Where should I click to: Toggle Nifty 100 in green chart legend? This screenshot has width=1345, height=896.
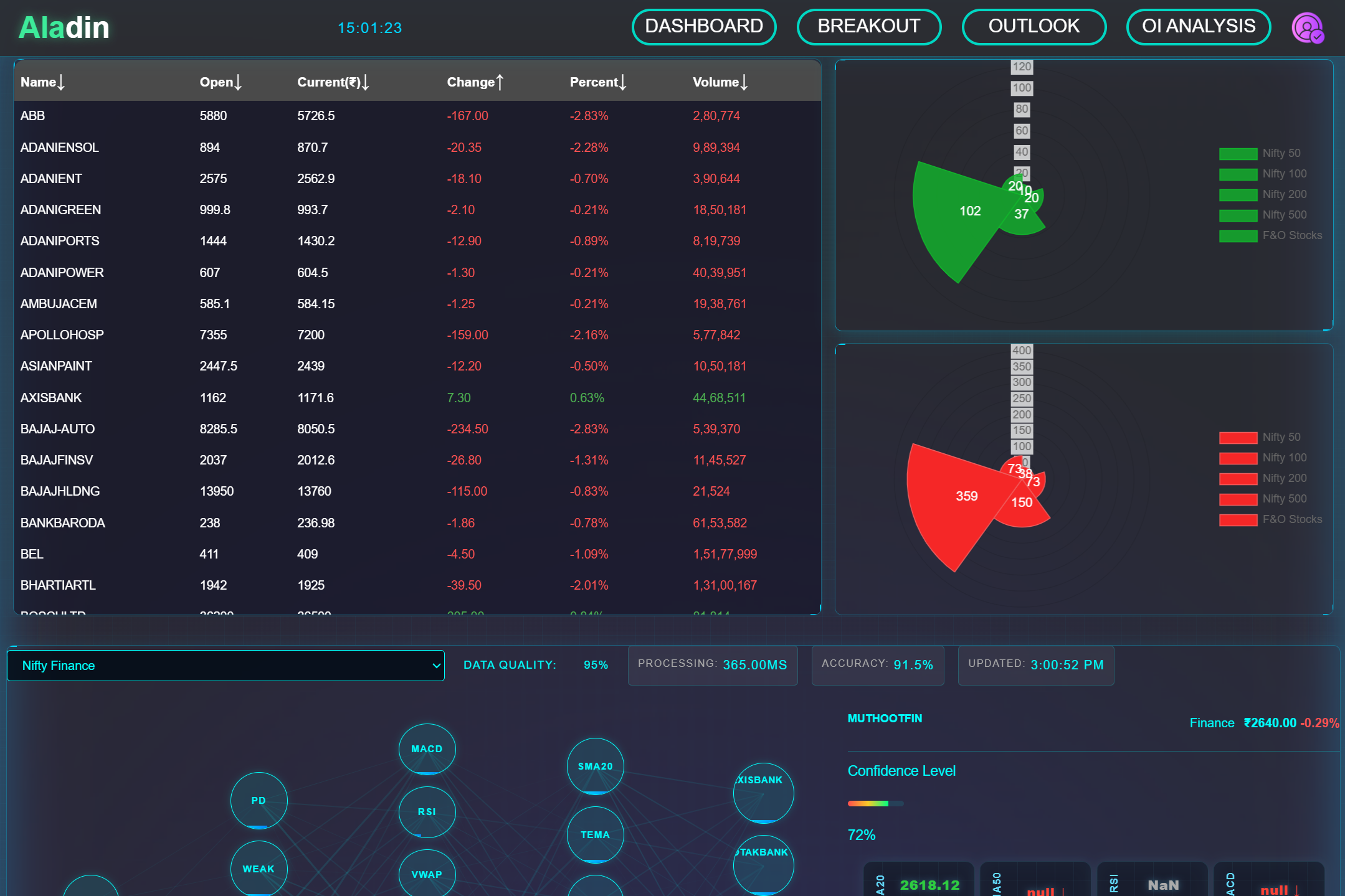(x=1263, y=174)
